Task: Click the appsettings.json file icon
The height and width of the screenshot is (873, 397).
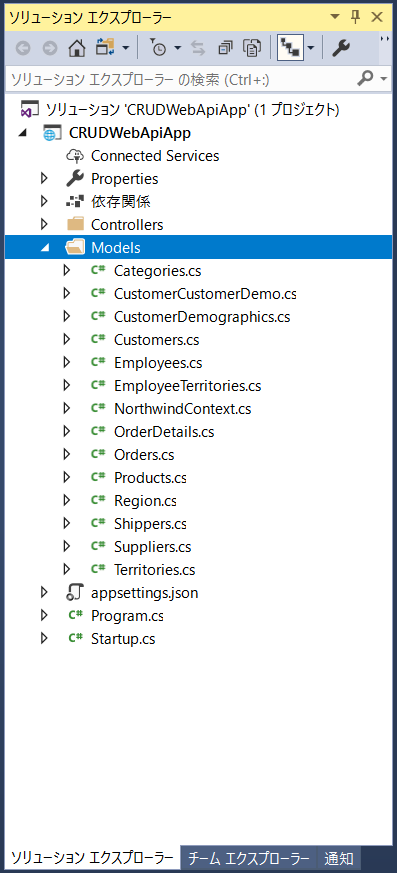Action: pos(75,592)
